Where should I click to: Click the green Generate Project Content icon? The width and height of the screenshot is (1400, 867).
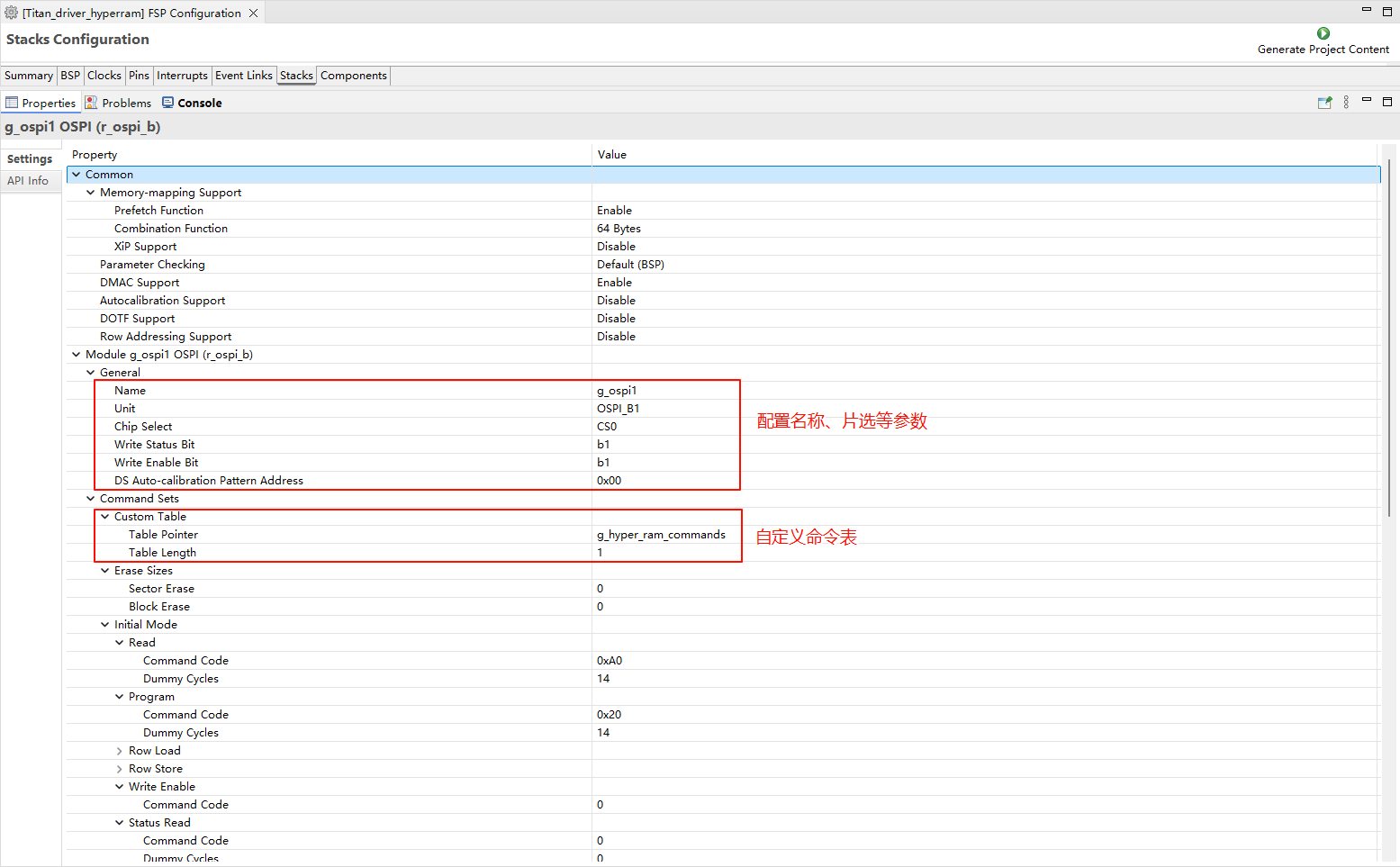(x=1323, y=33)
